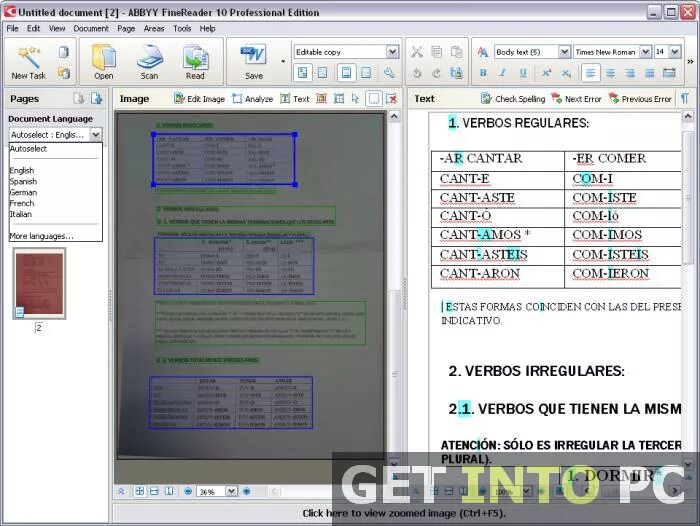Image resolution: width=700 pixels, height=526 pixels.
Task: Expand the toolbar overflow chevron
Action: [x=690, y=62]
